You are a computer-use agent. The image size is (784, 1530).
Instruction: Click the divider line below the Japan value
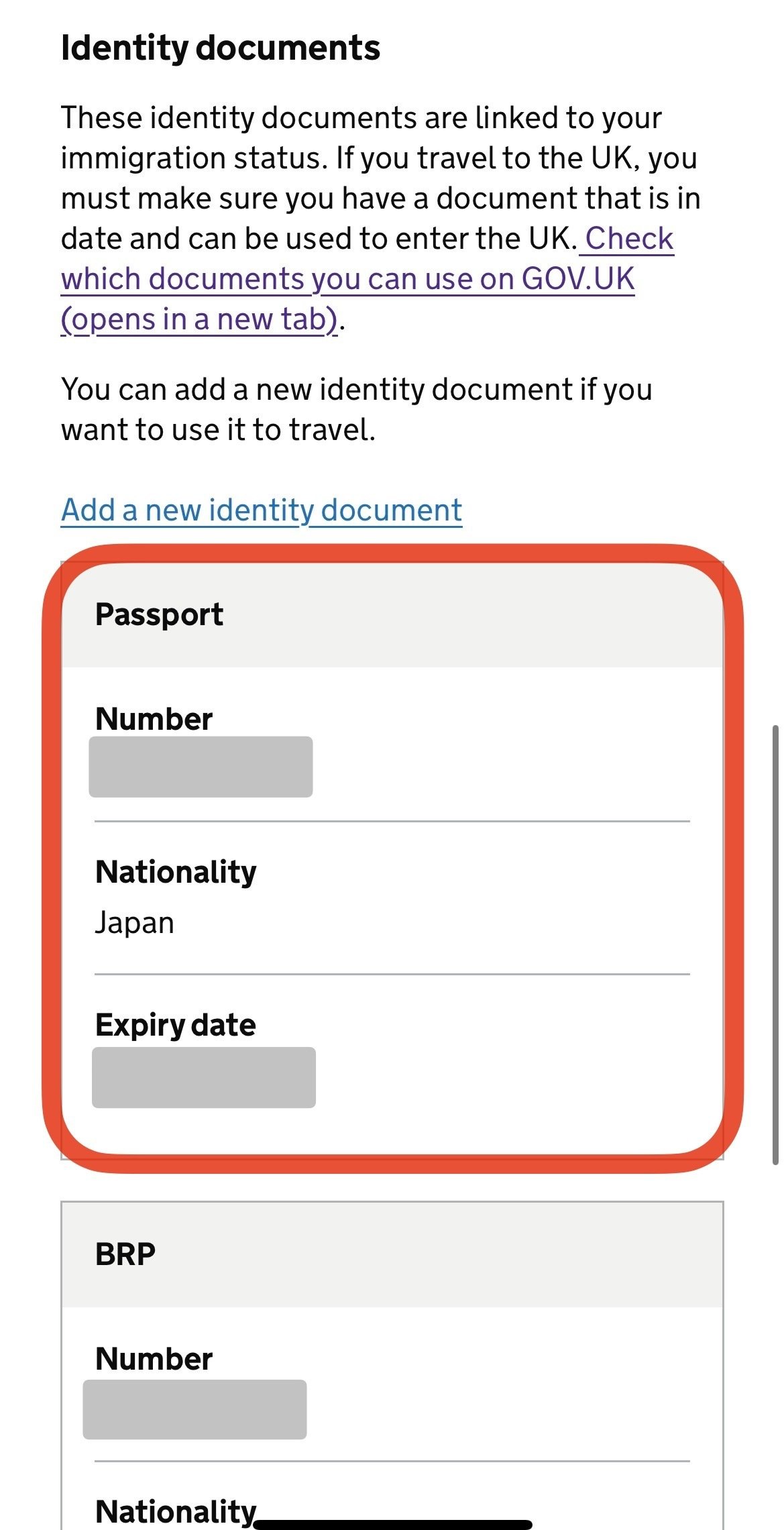pyautogui.click(x=392, y=974)
